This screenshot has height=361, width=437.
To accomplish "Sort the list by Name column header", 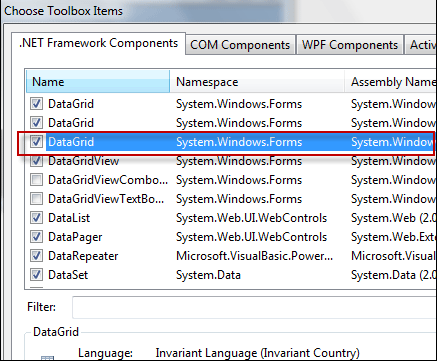I will pyautogui.click(x=98, y=82).
